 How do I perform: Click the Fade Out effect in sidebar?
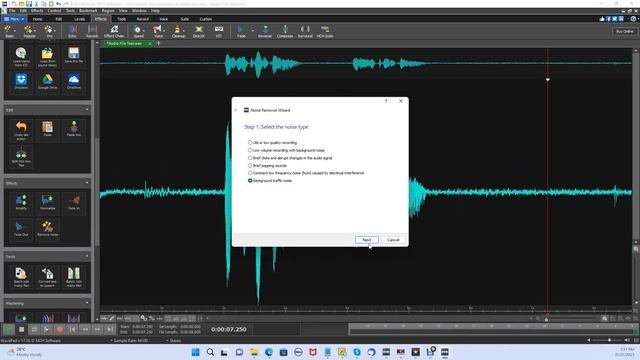pyautogui.click(x=21, y=229)
